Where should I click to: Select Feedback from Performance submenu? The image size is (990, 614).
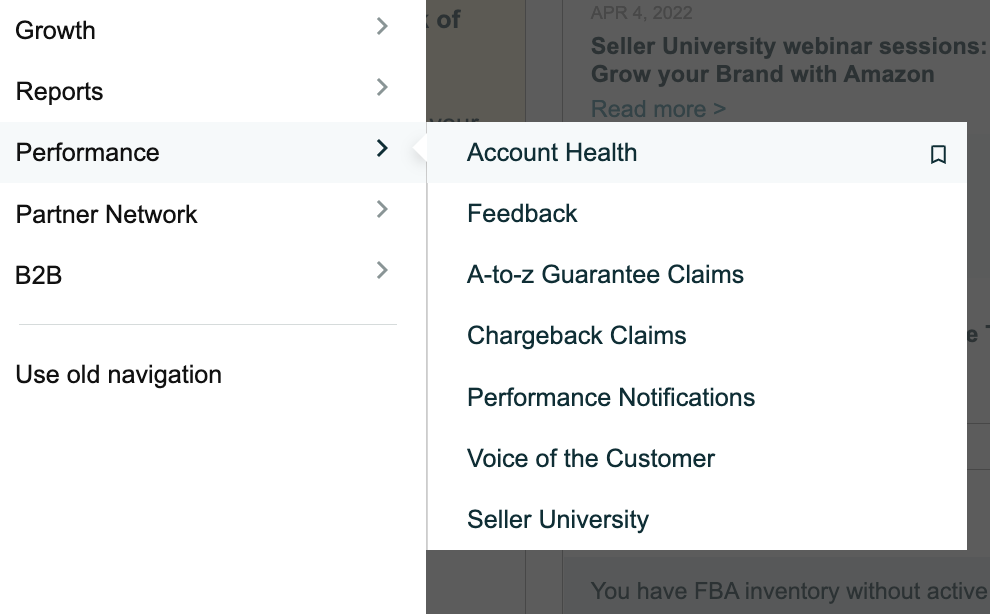[x=522, y=214]
